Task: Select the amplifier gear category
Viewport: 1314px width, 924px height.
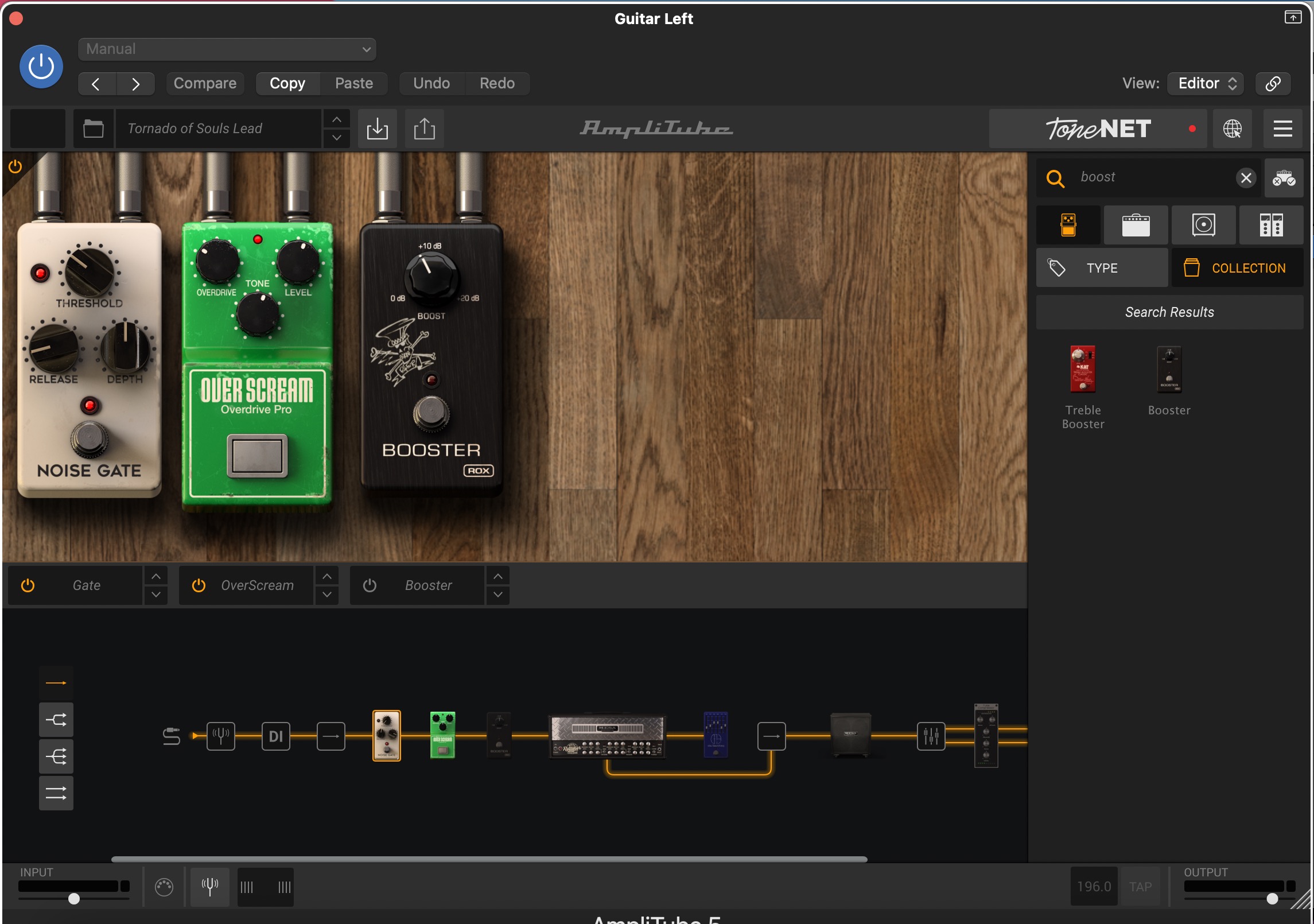Action: click(1136, 225)
